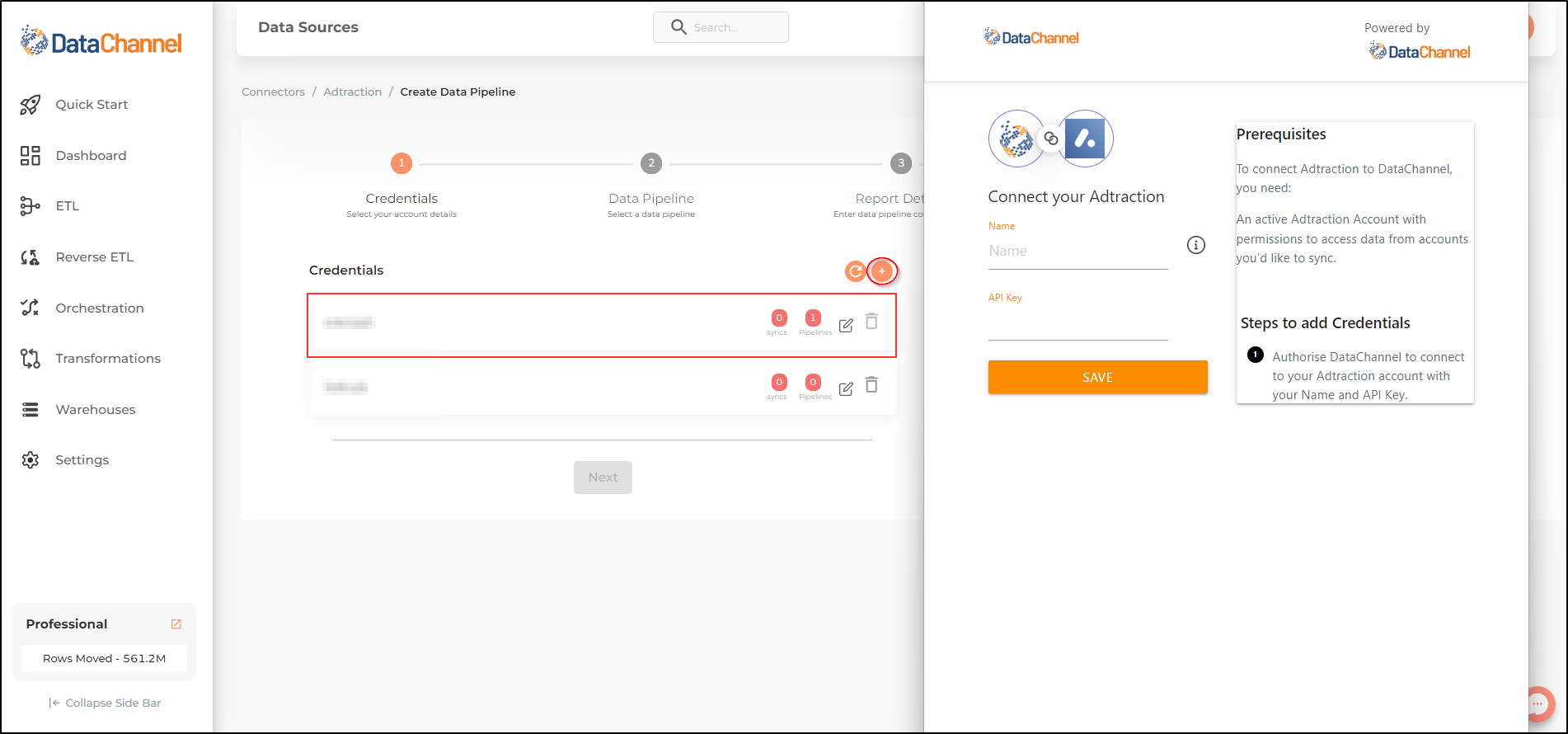This screenshot has height=734, width=1568.
Task: Click the Warehouses stack icon
Action: click(31, 410)
